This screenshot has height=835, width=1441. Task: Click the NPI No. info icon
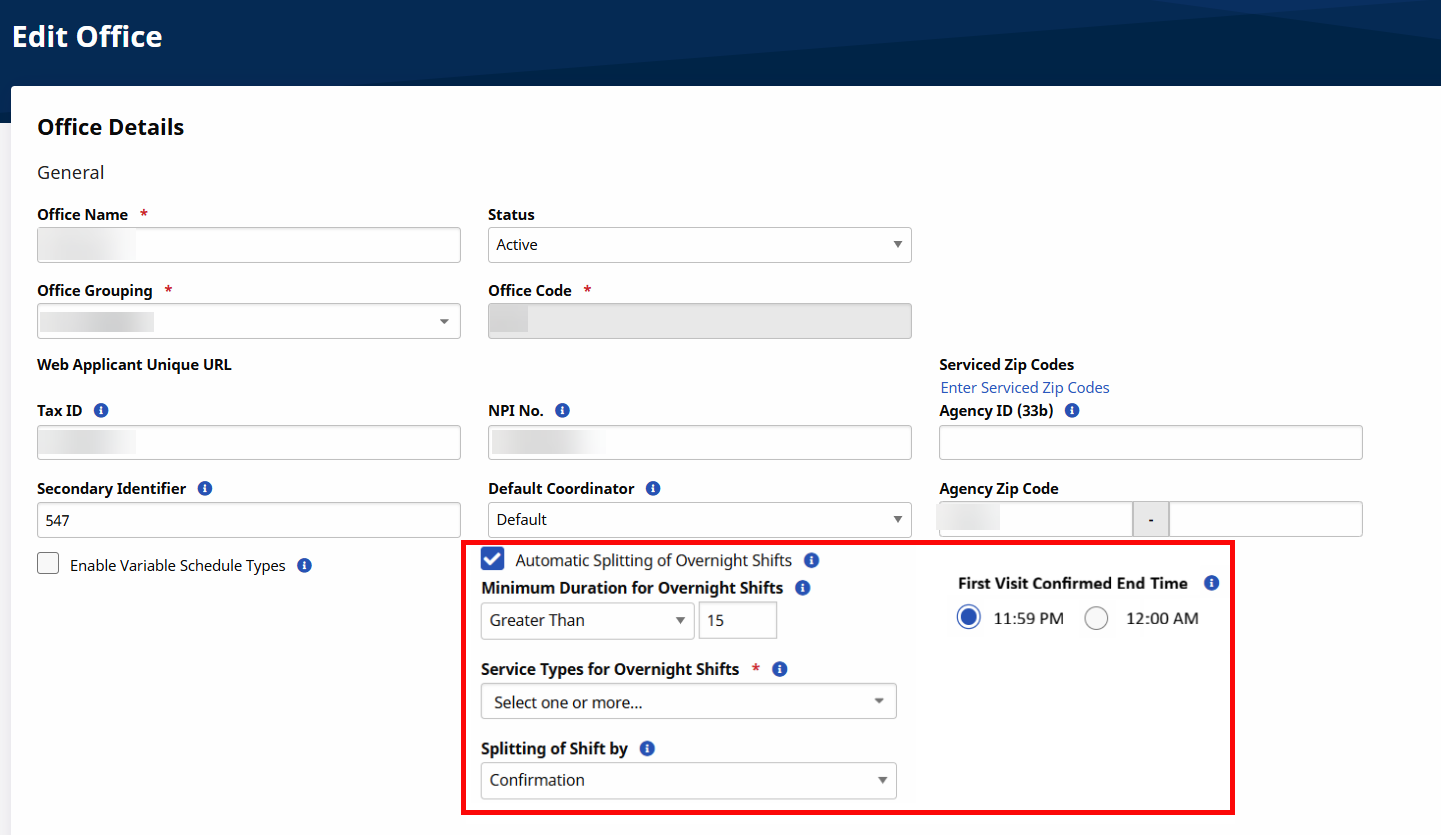pos(562,411)
